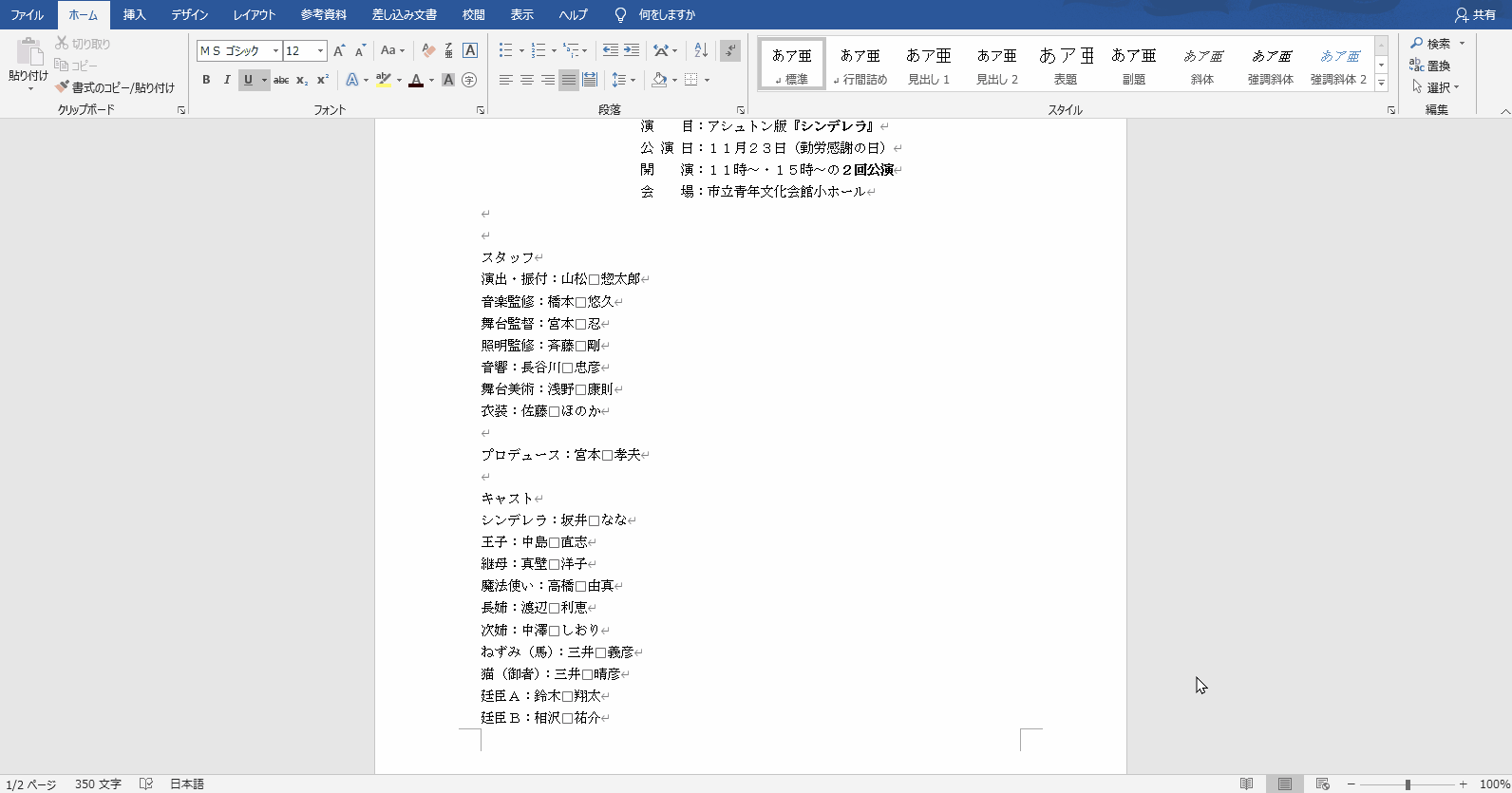Viewport: 1512px width, 793px height.
Task: Toggle bold formatting
Action: [206, 81]
